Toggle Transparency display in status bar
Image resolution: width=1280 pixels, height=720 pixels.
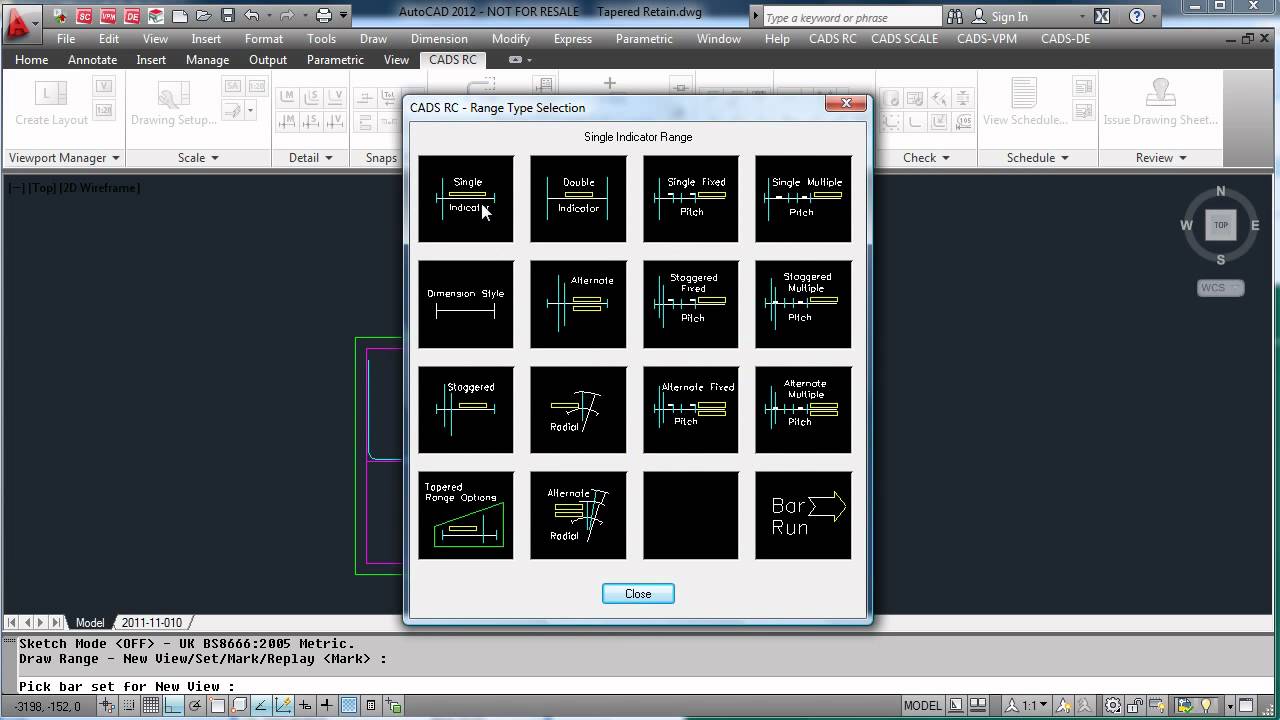[349, 706]
